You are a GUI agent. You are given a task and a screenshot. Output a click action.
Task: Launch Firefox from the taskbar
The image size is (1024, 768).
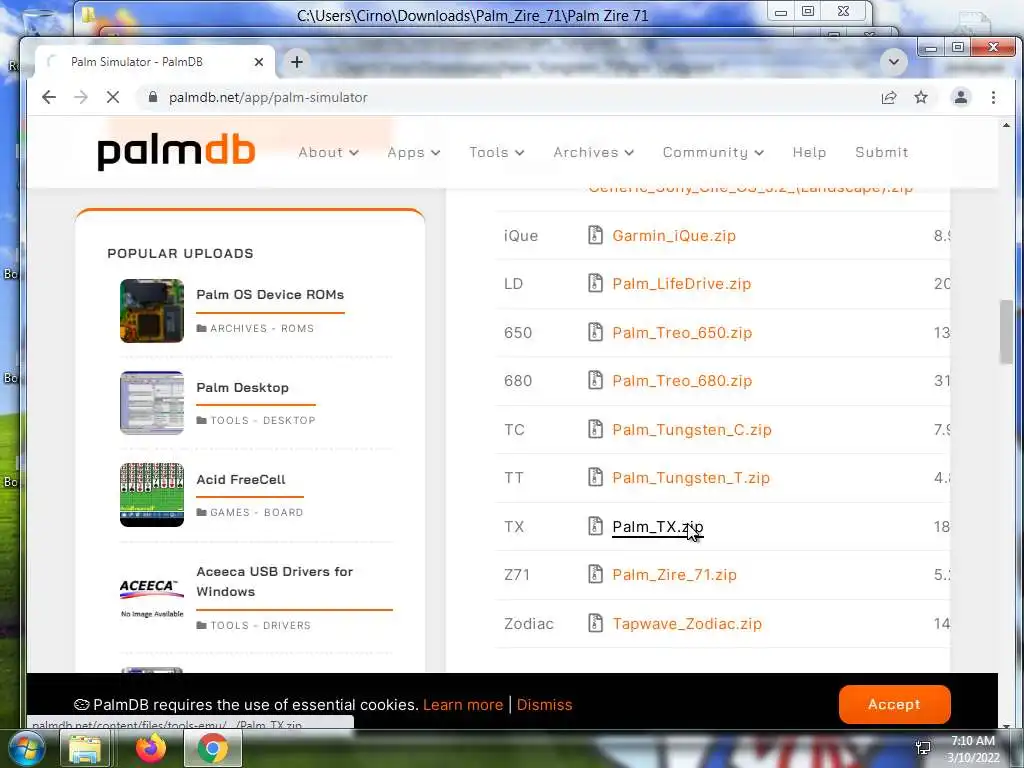point(150,748)
